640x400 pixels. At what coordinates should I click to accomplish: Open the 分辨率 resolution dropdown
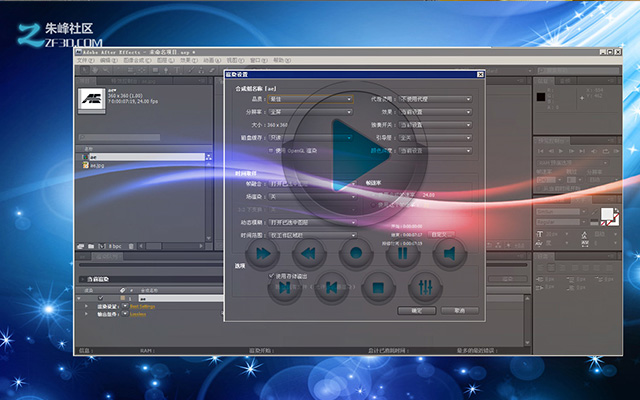(x=310, y=112)
